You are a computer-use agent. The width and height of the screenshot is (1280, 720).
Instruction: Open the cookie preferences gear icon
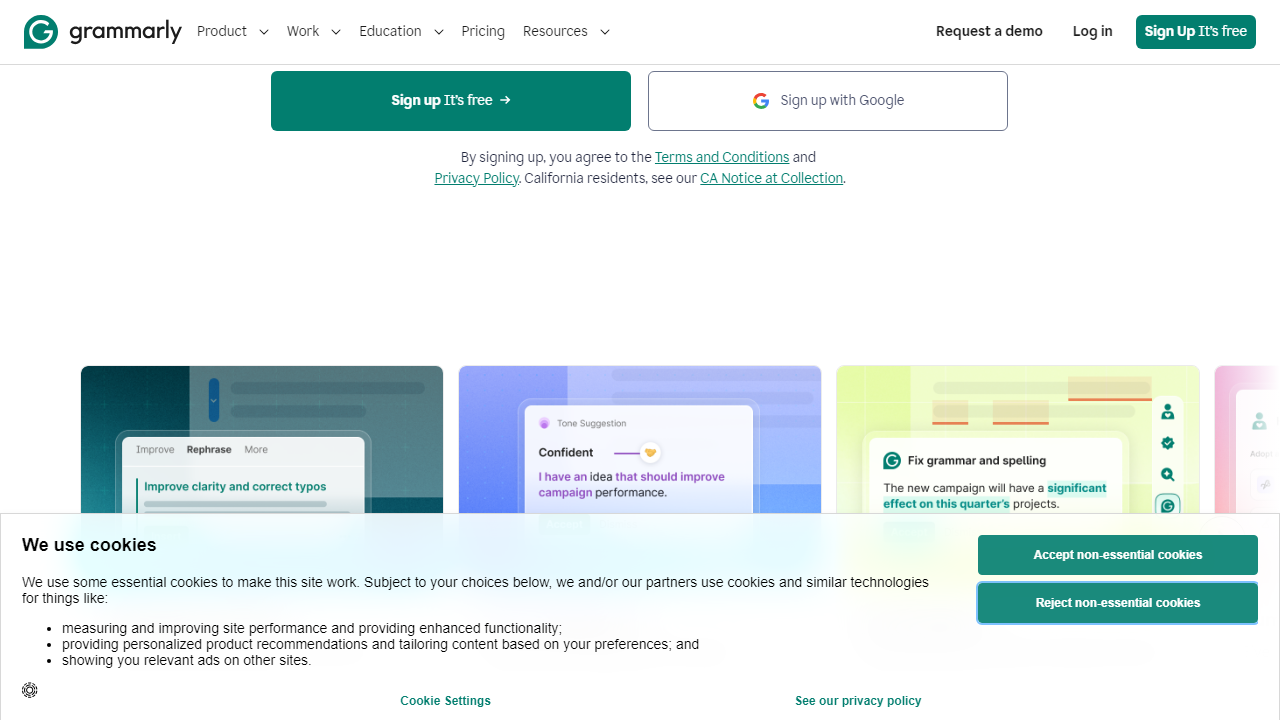[30, 690]
